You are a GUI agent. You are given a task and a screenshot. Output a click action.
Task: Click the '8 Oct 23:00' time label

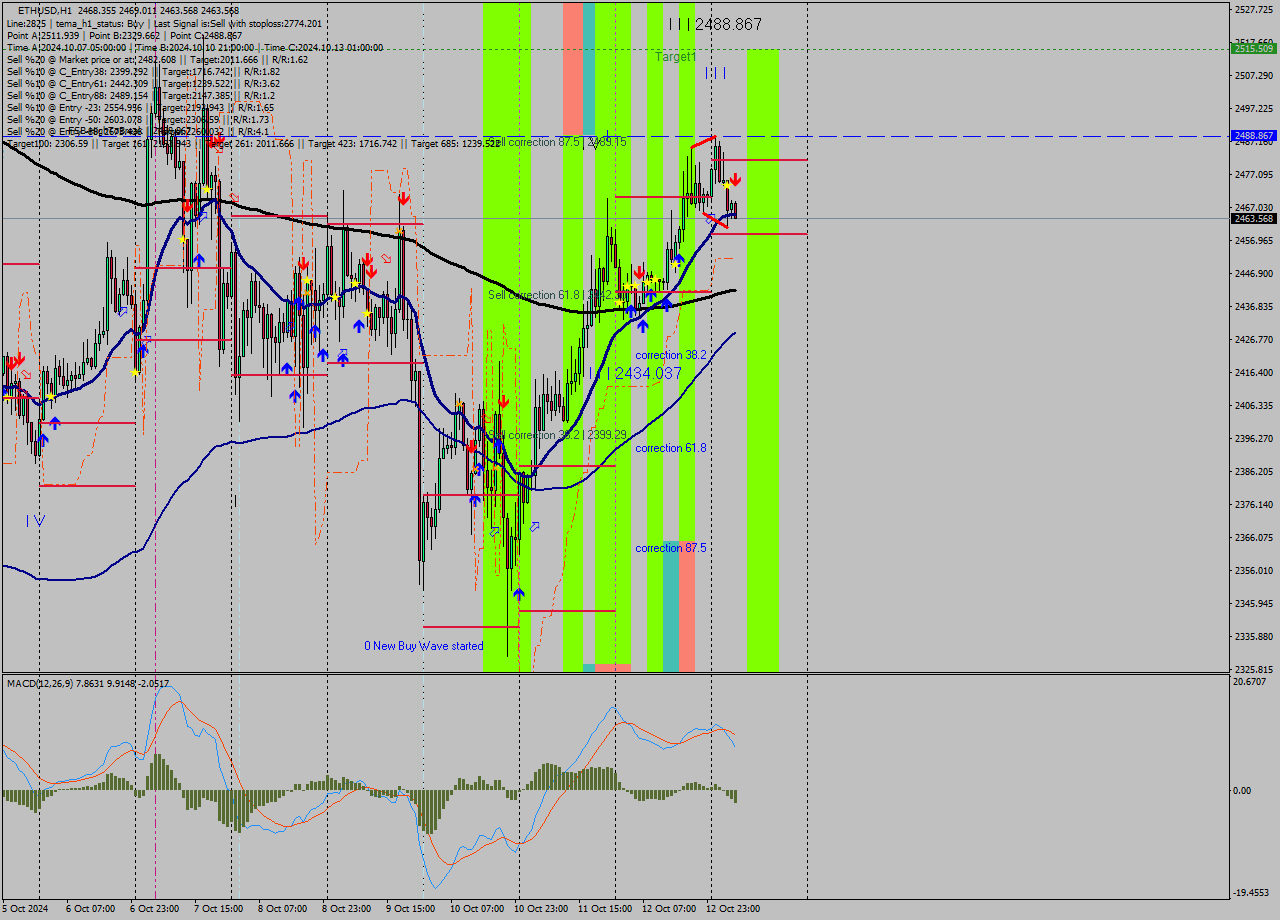(x=347, y=909)
